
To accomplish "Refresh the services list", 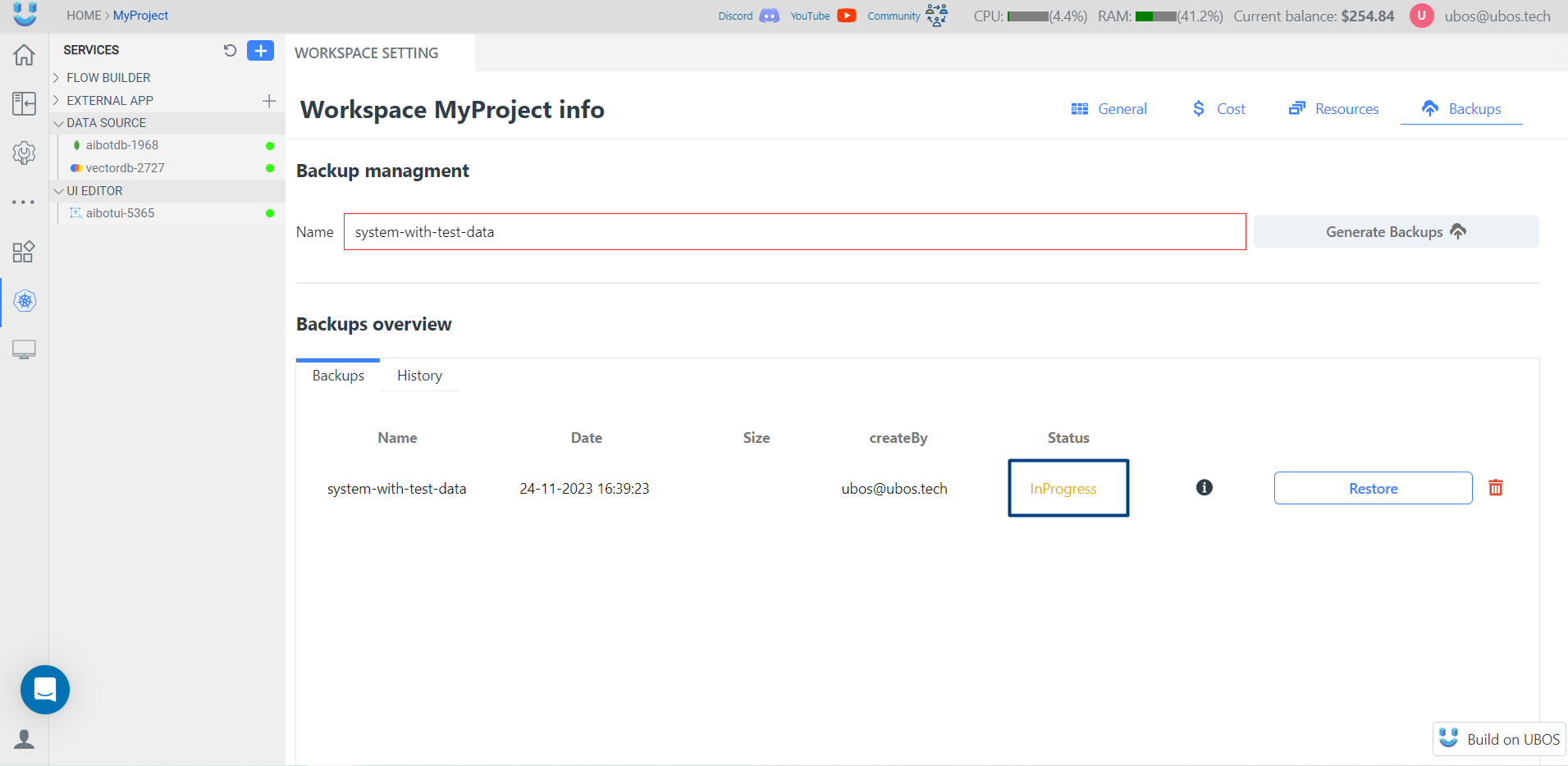I will tap(230, 51).
